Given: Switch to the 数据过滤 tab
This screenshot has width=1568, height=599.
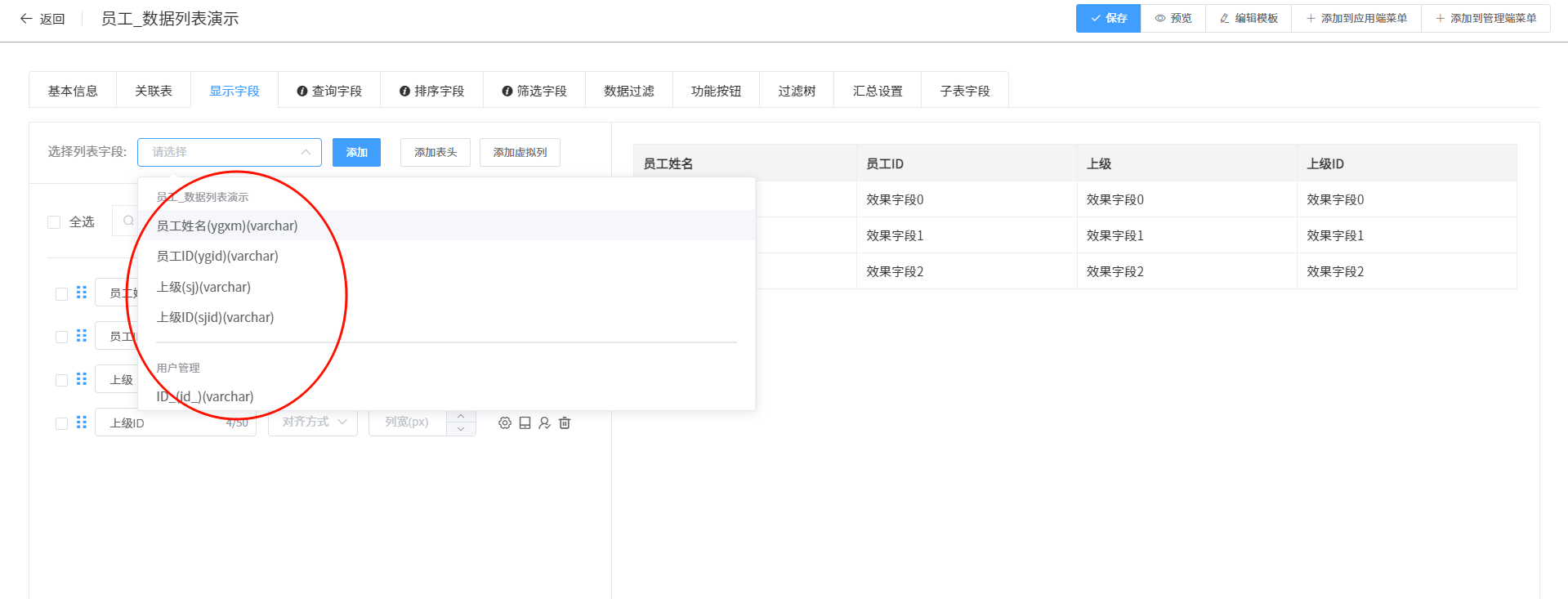Looking at the screenshot, I should (x=628, y=91).
